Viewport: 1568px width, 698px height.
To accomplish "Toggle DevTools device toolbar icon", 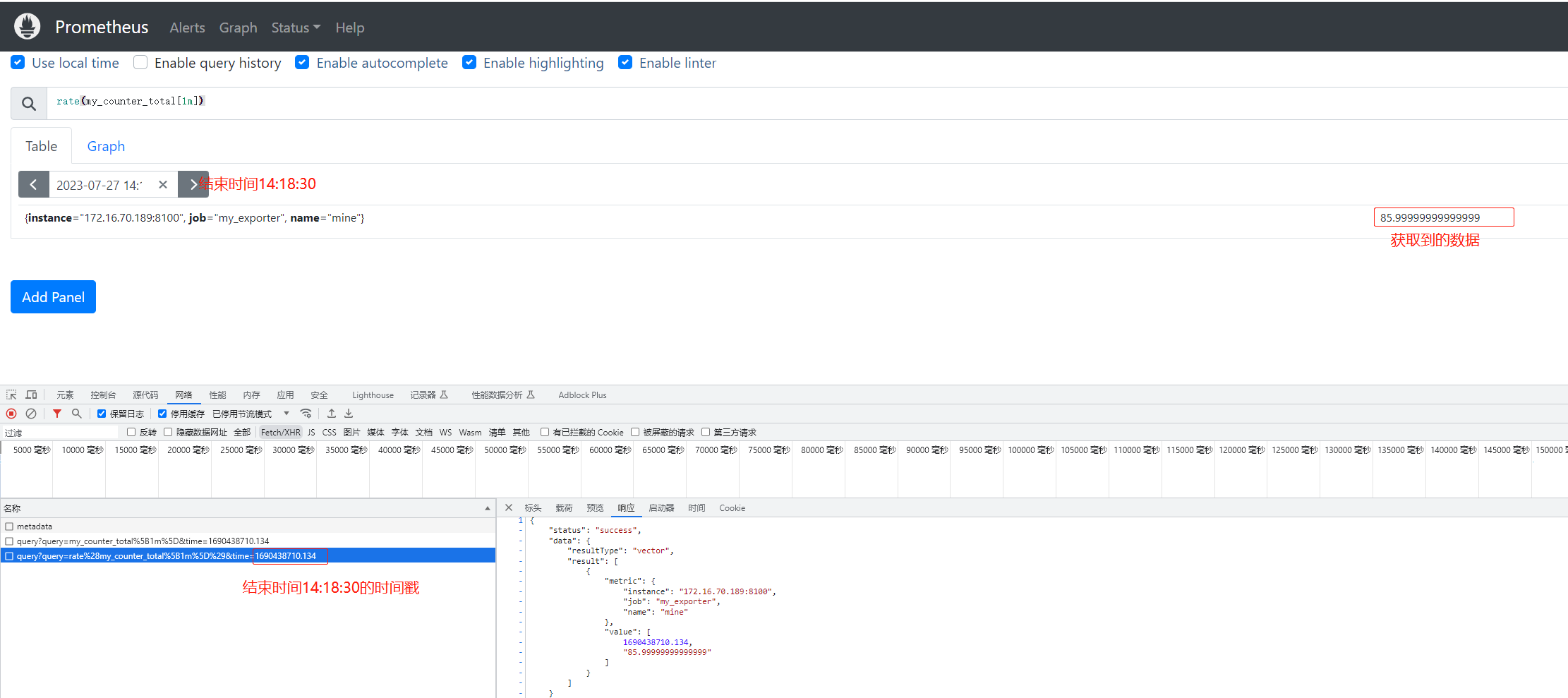I will 31,395.
